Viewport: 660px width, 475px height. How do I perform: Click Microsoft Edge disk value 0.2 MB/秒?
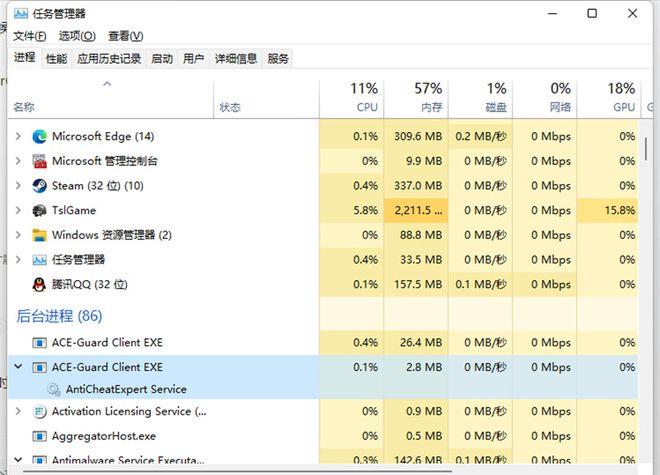point(481,136)
